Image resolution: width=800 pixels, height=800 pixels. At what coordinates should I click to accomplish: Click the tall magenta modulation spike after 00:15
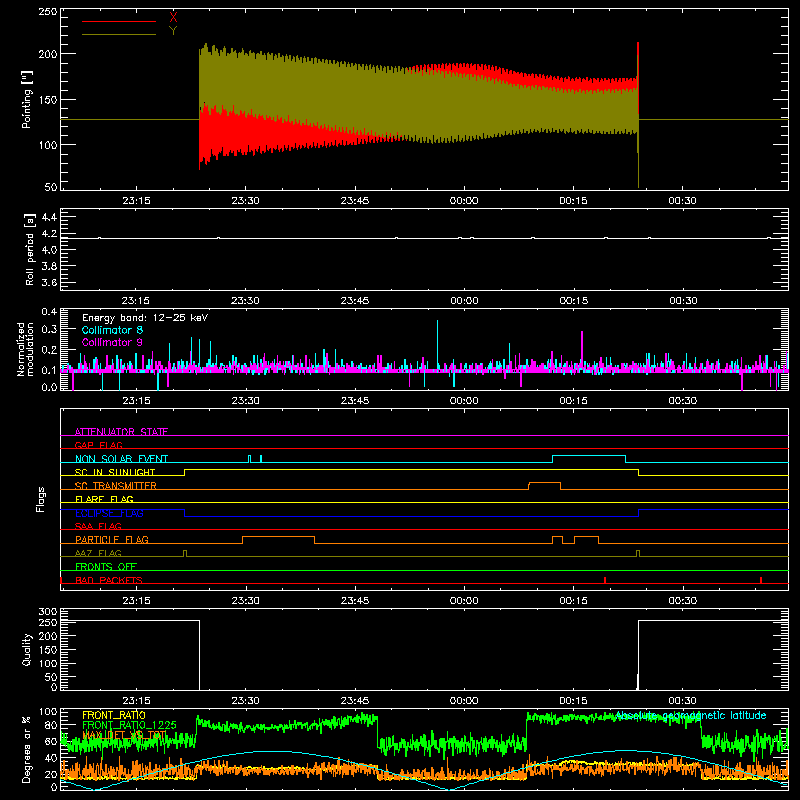(x=582, y=351)
